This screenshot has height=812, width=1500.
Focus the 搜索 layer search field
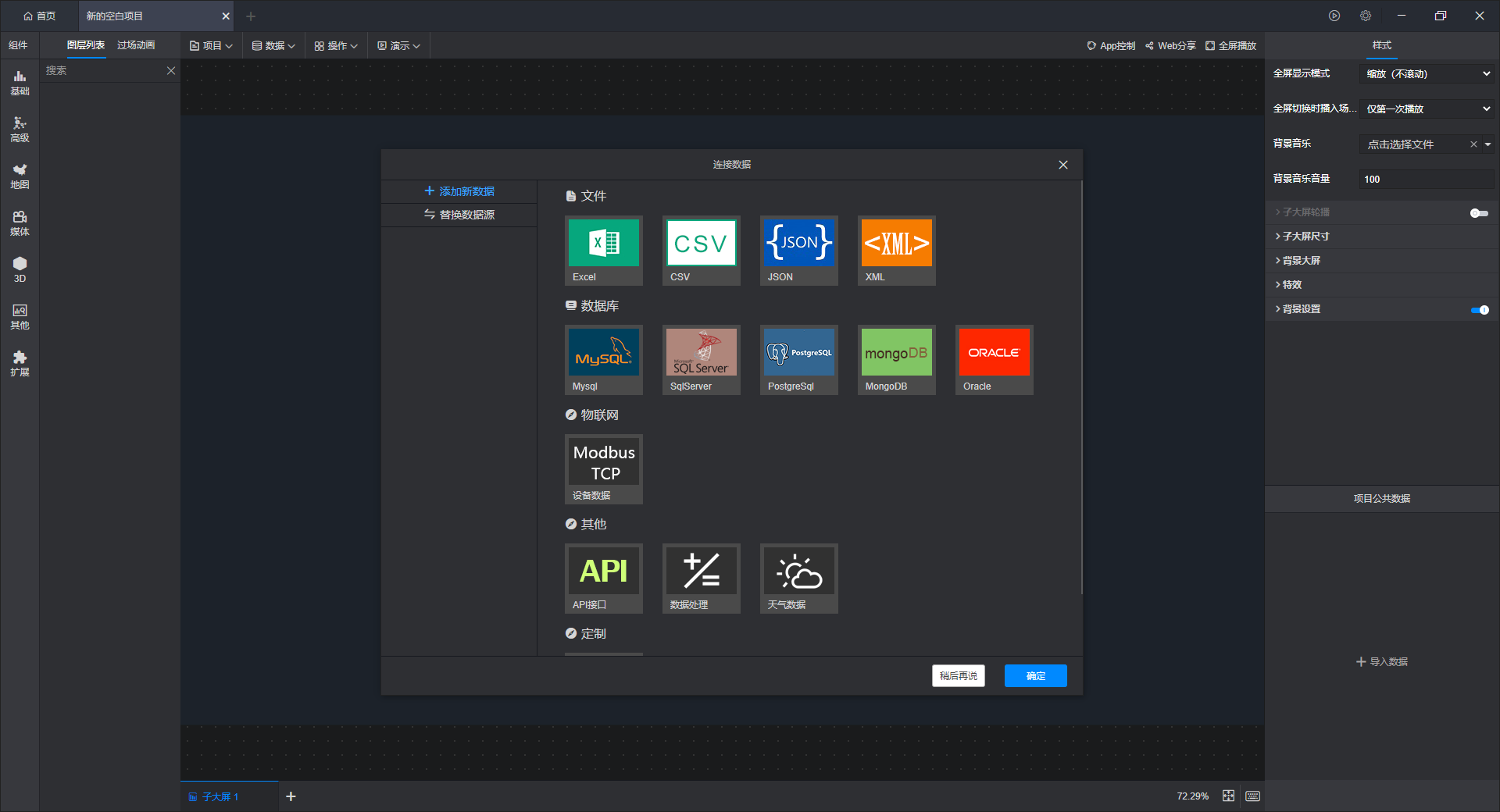coord(102,70)
